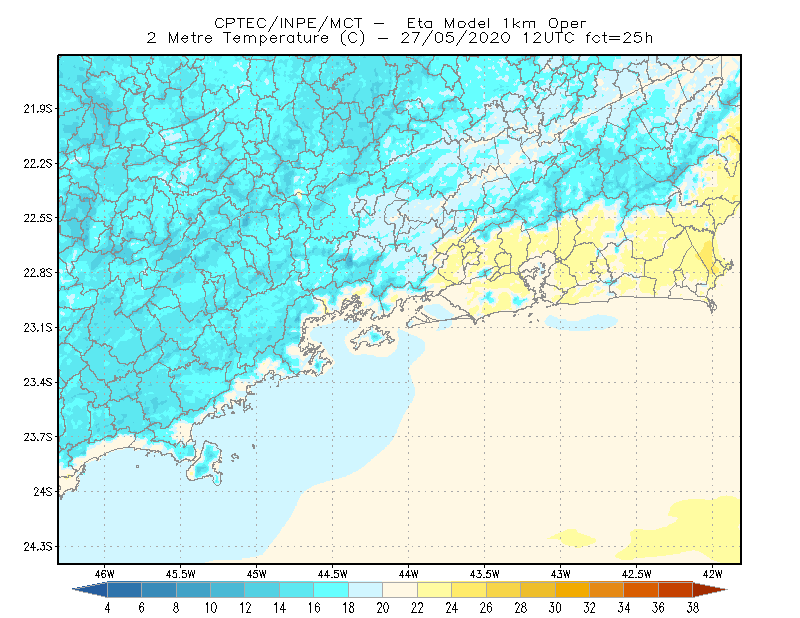Click the colorbar value '34'
This screenshot has width=800, height=618.
point(624,608)
